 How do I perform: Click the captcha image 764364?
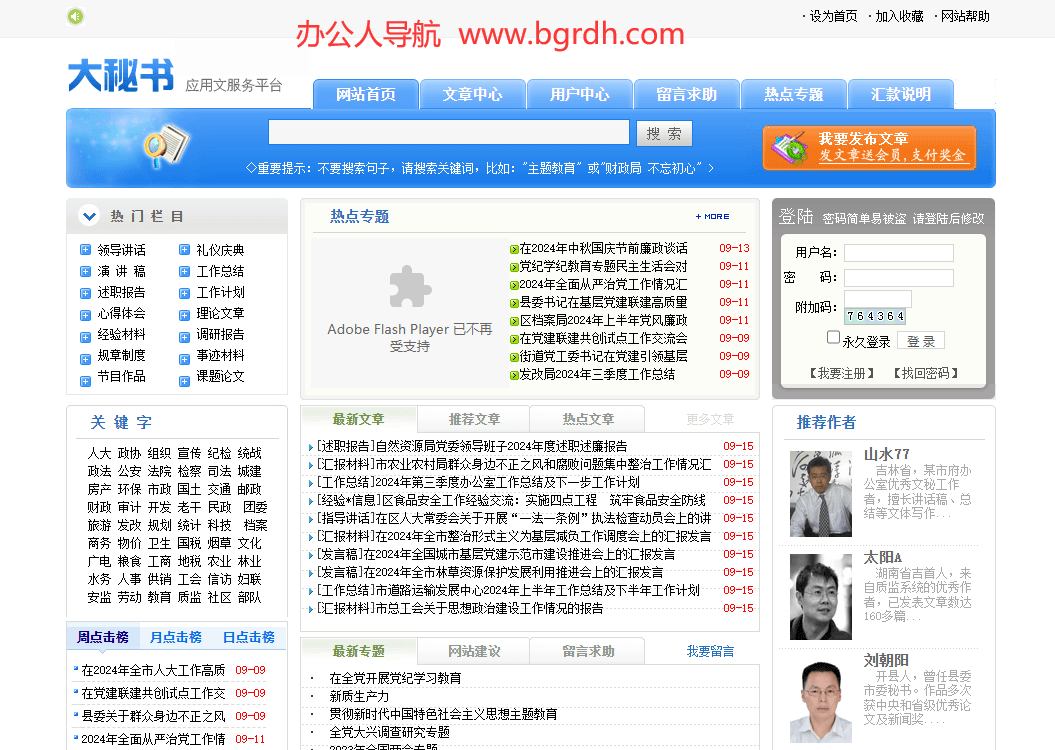tap(875, 316)
